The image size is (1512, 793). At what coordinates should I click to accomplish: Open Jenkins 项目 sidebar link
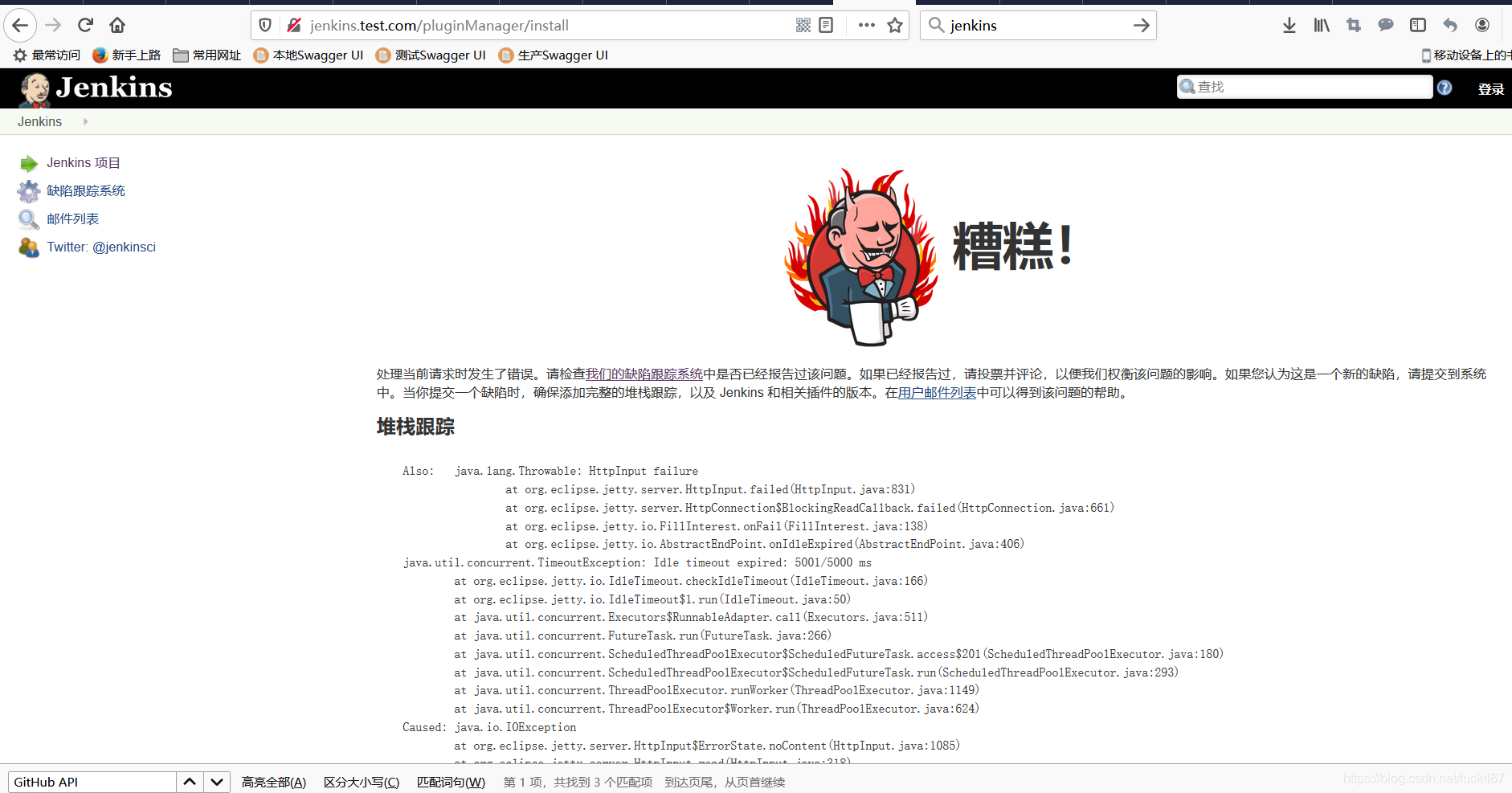click(x=84, y=163)
